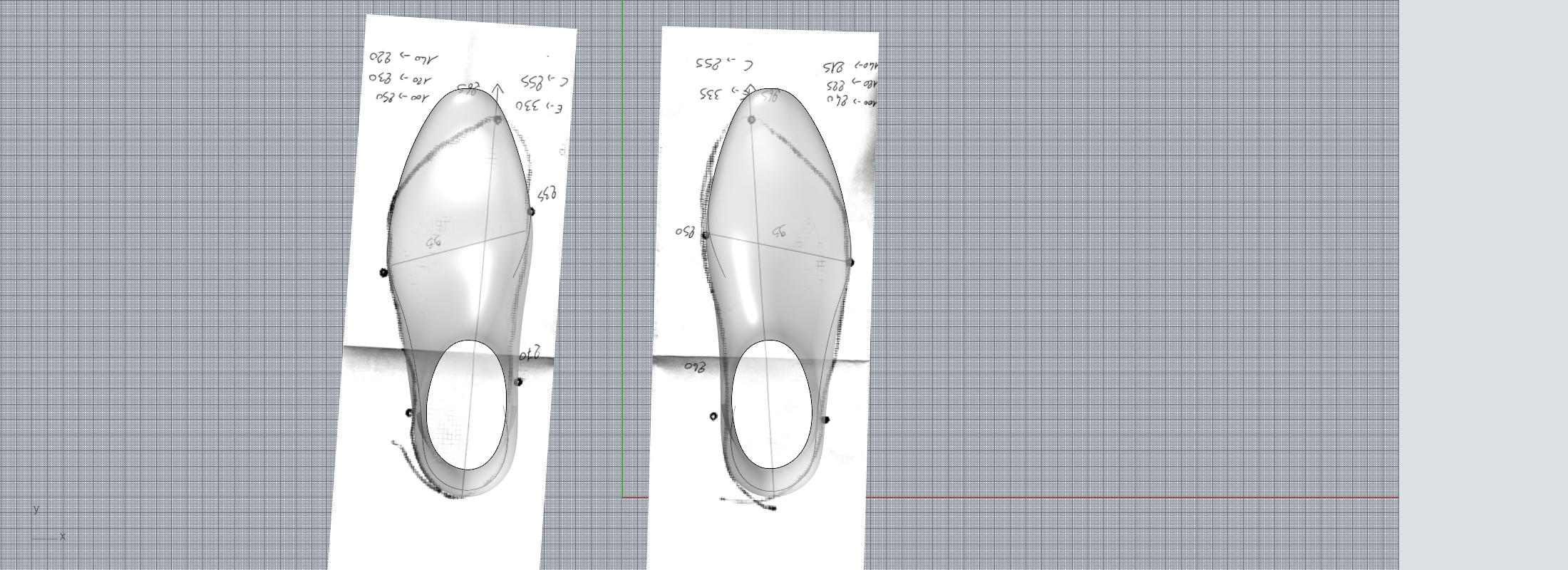Select the point right of the right last's heel

(x=825, y=420)
